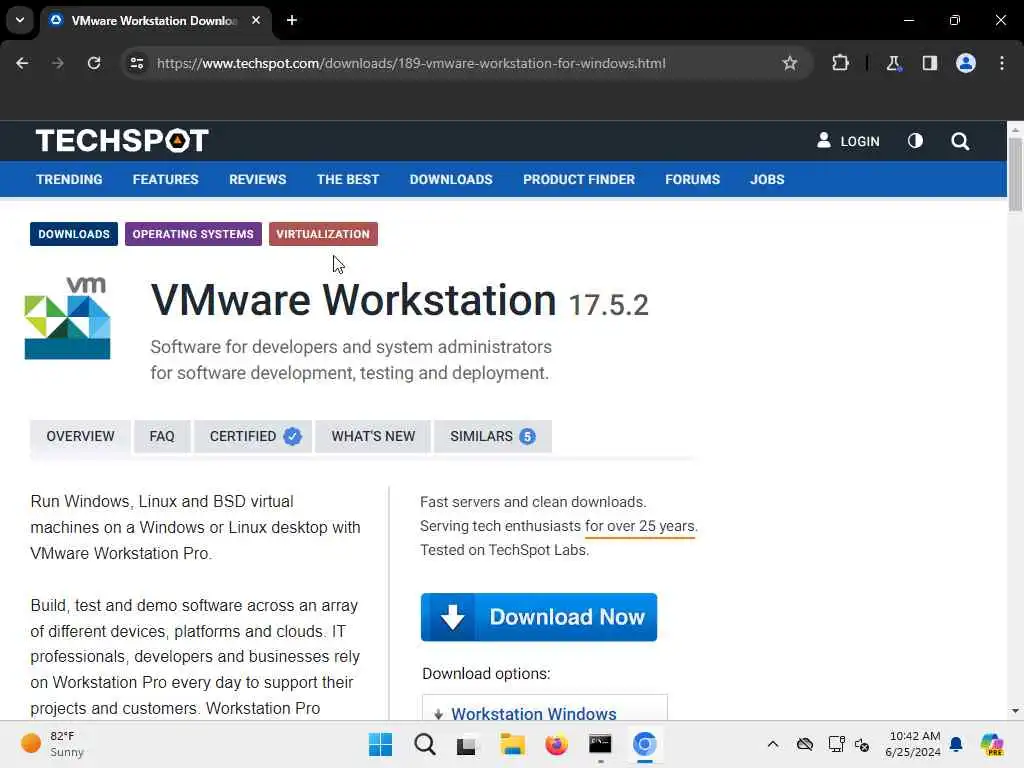Image resolution: width=1024 pixels, height=768 pixels.
Task: Click the version number 17.5.2 text
Action: [608, 306]
